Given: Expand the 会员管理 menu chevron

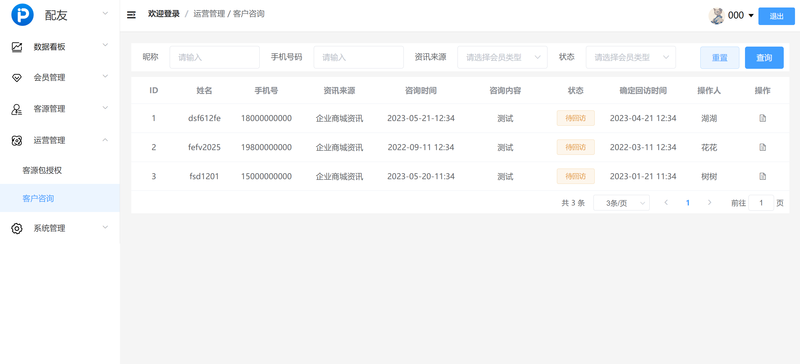Looking at the screenshot, I should (x=105, y=76).
